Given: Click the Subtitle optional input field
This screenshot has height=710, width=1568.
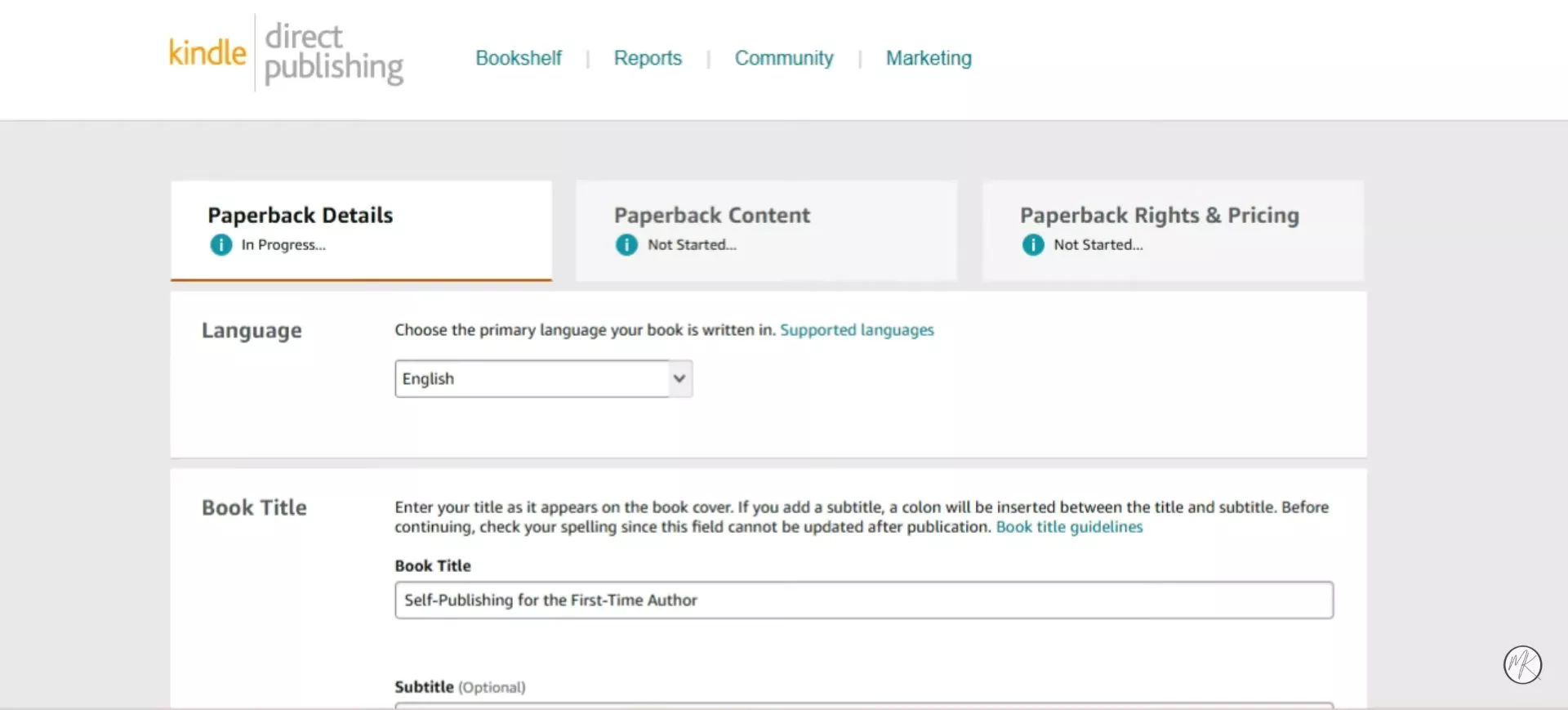Looking at the screenshot, I should coord(864,705).
